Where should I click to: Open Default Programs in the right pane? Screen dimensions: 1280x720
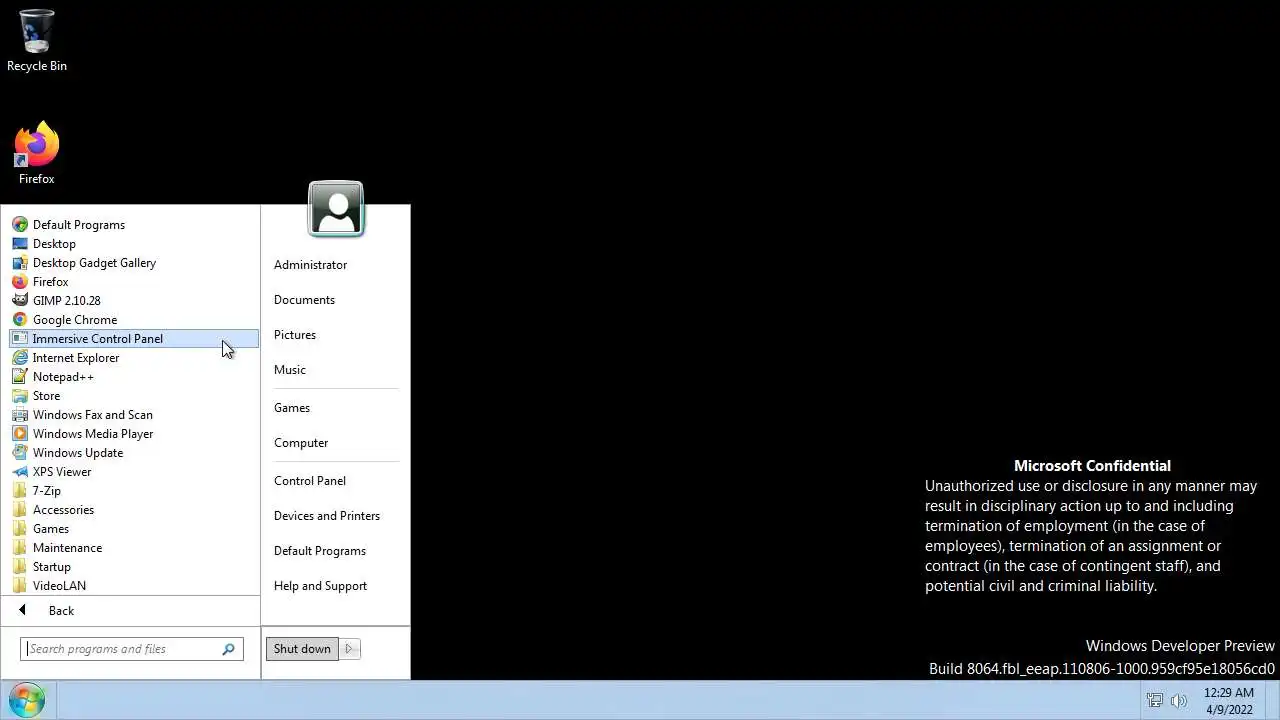click(320, 551)
